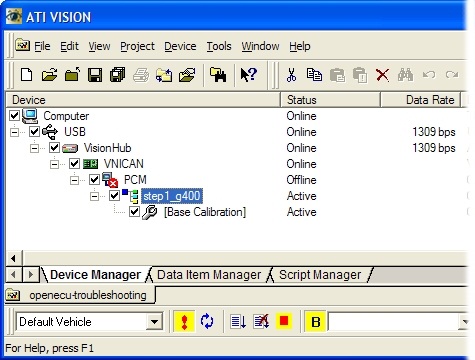Select the [Base Calibration] tree item
475x360 pixels.
[x=205, y=212]
